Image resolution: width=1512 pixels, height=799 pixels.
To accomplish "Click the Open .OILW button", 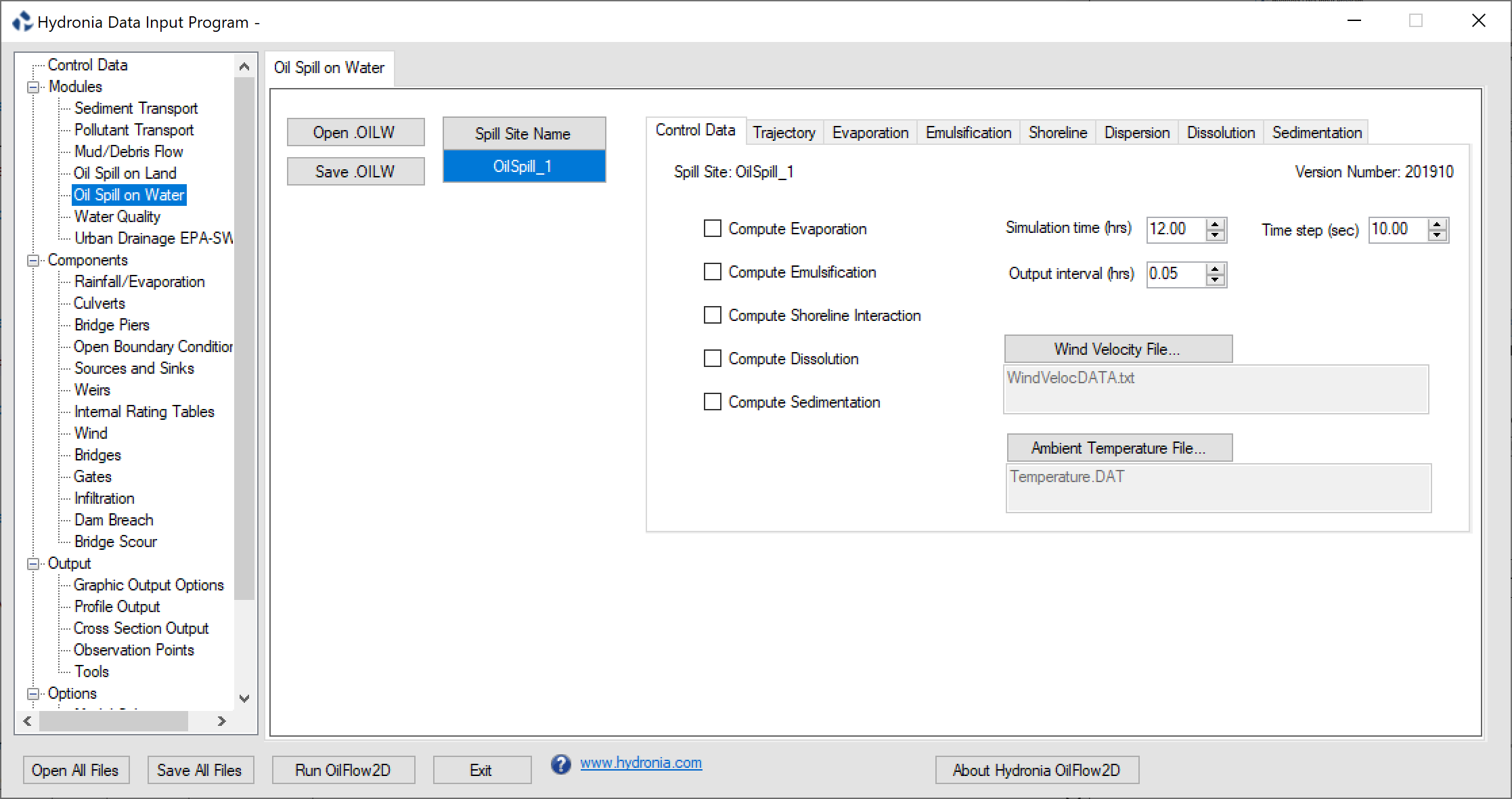I will click(356, 132).
